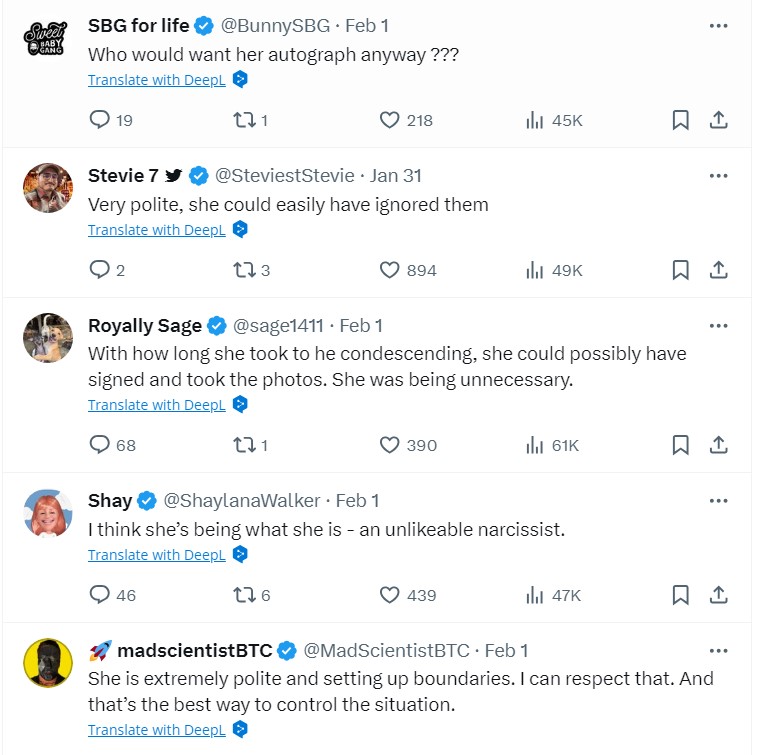Bookmark the Stevie 7 tweet
This screenshot has width=770, height=755.
[680, 270]
